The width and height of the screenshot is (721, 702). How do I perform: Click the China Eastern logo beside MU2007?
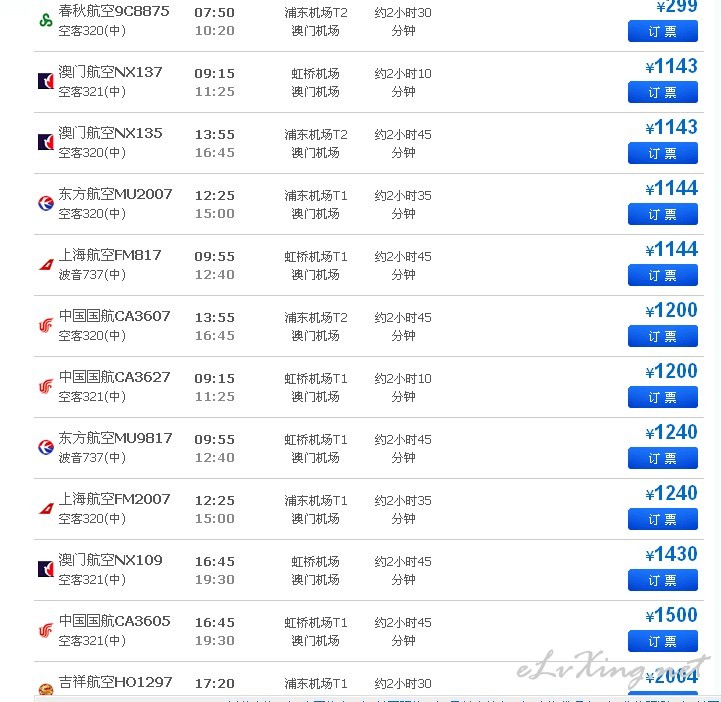pyautogui.click(x=46, y=203)
